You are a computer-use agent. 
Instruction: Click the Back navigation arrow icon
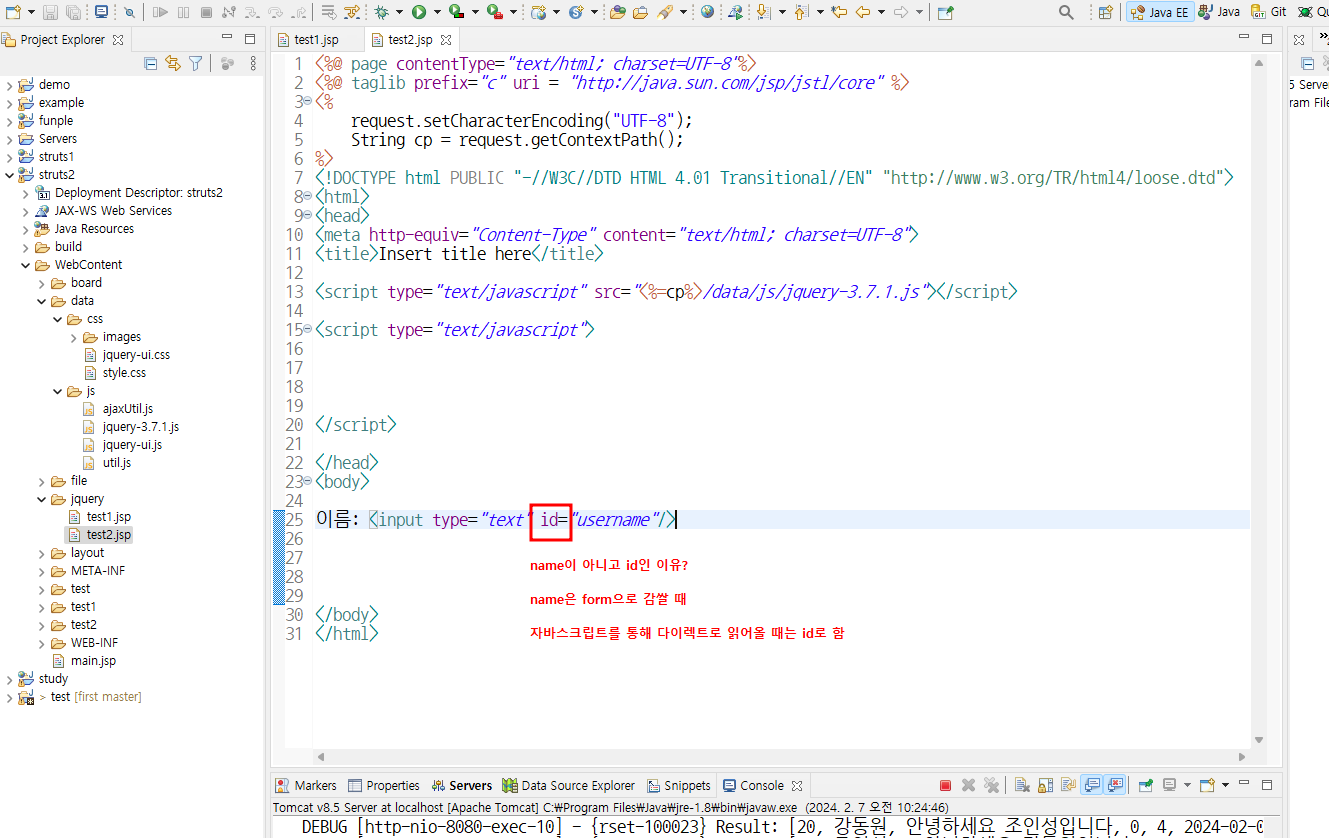pos(863,12)
